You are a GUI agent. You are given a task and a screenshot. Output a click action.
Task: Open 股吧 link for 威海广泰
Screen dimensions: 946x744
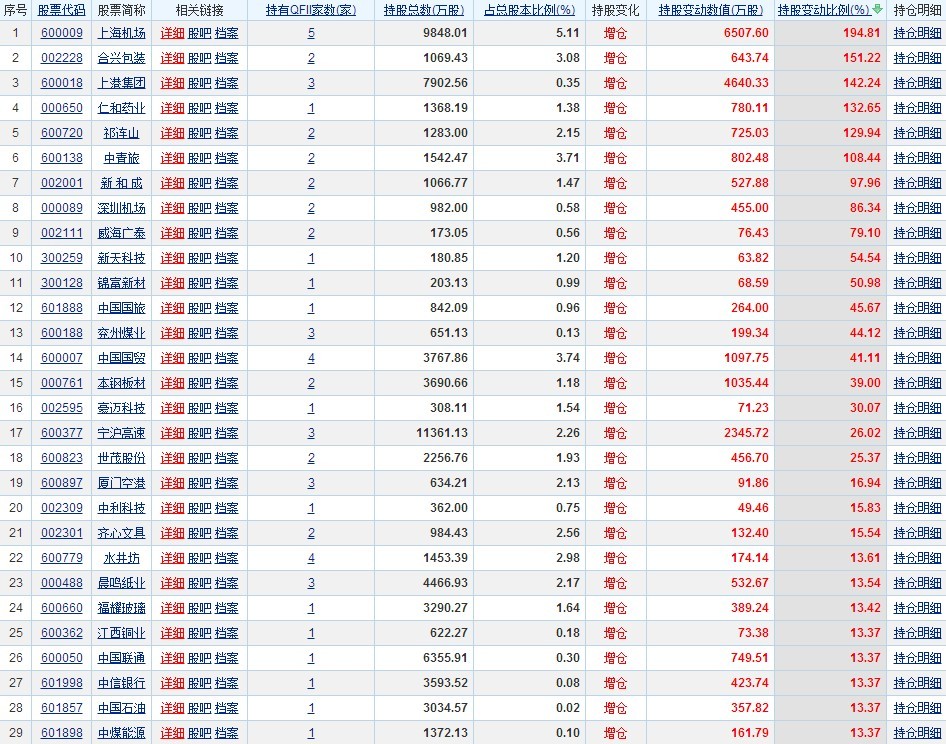click(x=200, y=233)
